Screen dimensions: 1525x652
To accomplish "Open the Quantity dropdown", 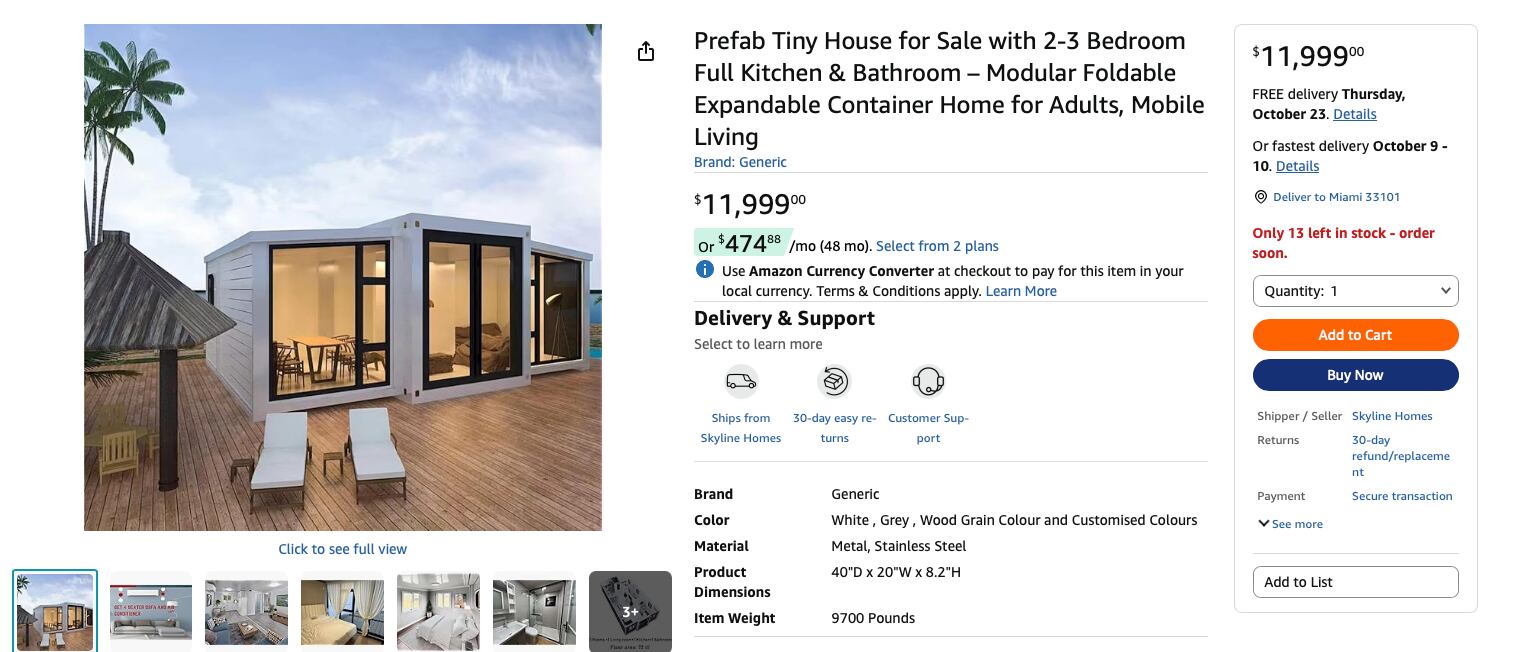I will point(1355,291).
